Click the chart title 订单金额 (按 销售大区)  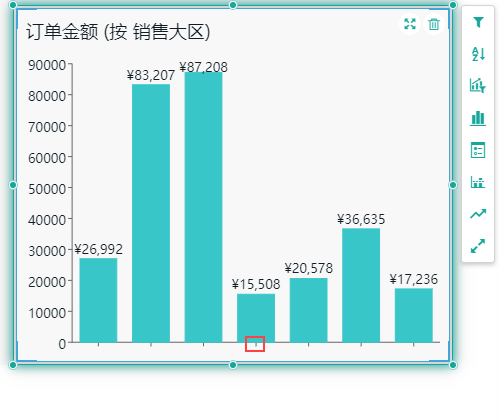pos(118,32)
